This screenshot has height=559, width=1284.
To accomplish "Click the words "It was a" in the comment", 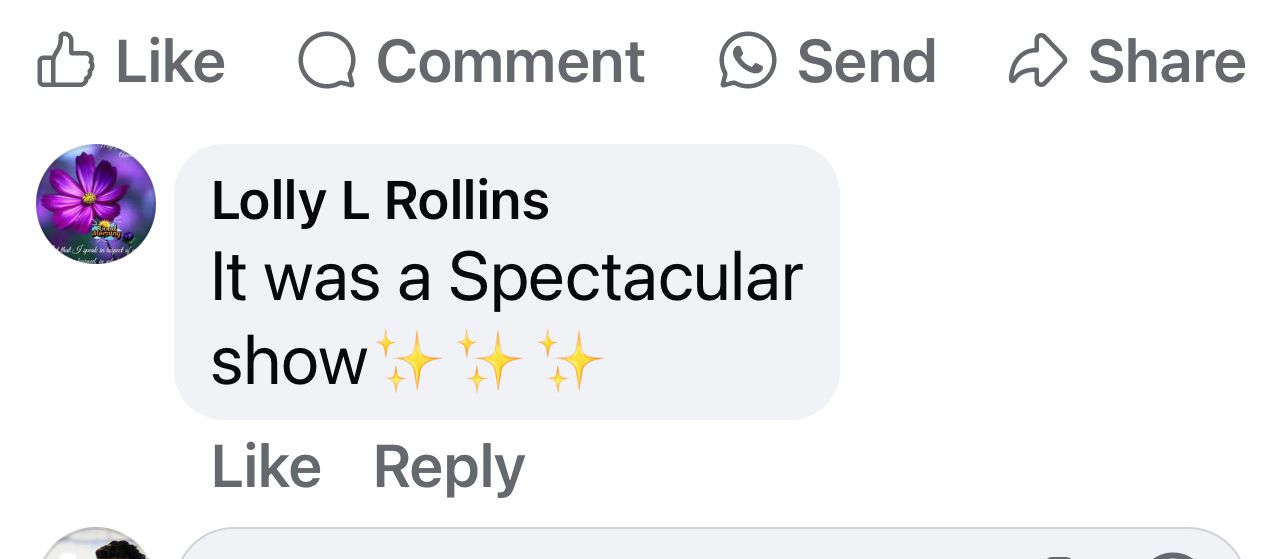I will 320,277.
